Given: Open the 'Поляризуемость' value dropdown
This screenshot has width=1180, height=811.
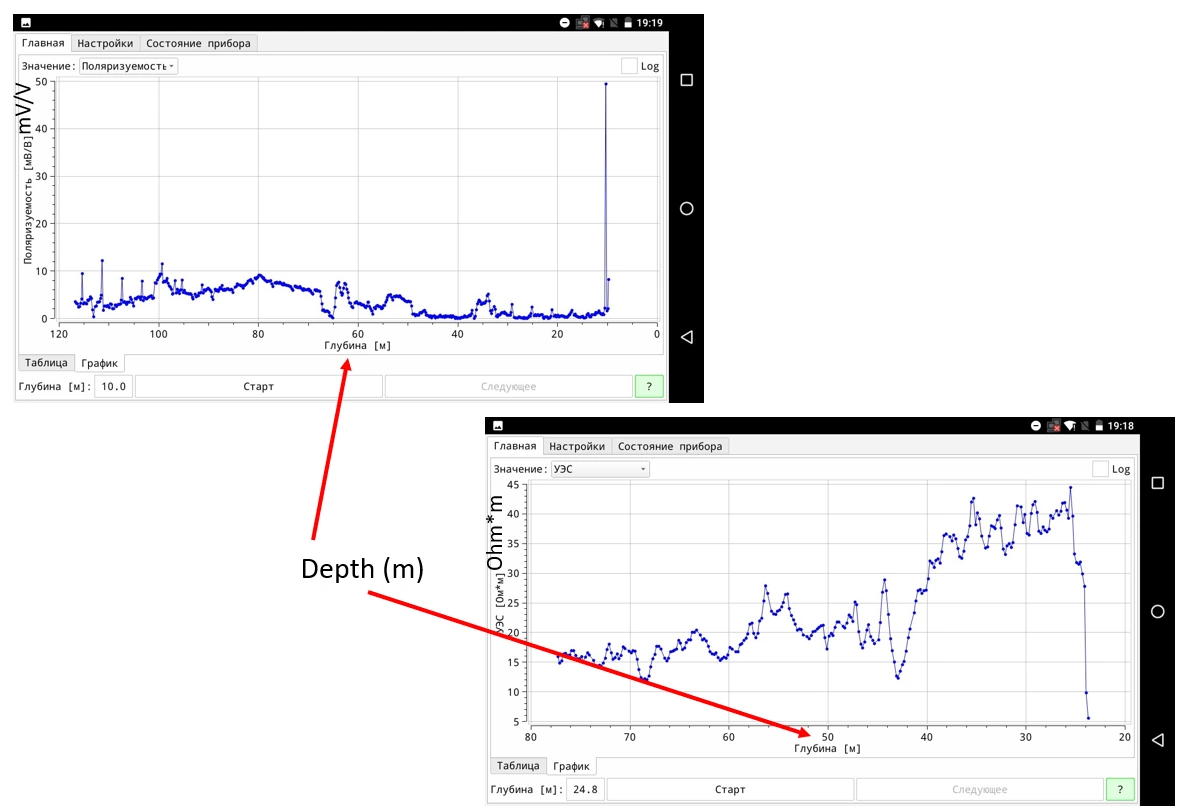Looking at the screenshot, I should click(128, 66).
